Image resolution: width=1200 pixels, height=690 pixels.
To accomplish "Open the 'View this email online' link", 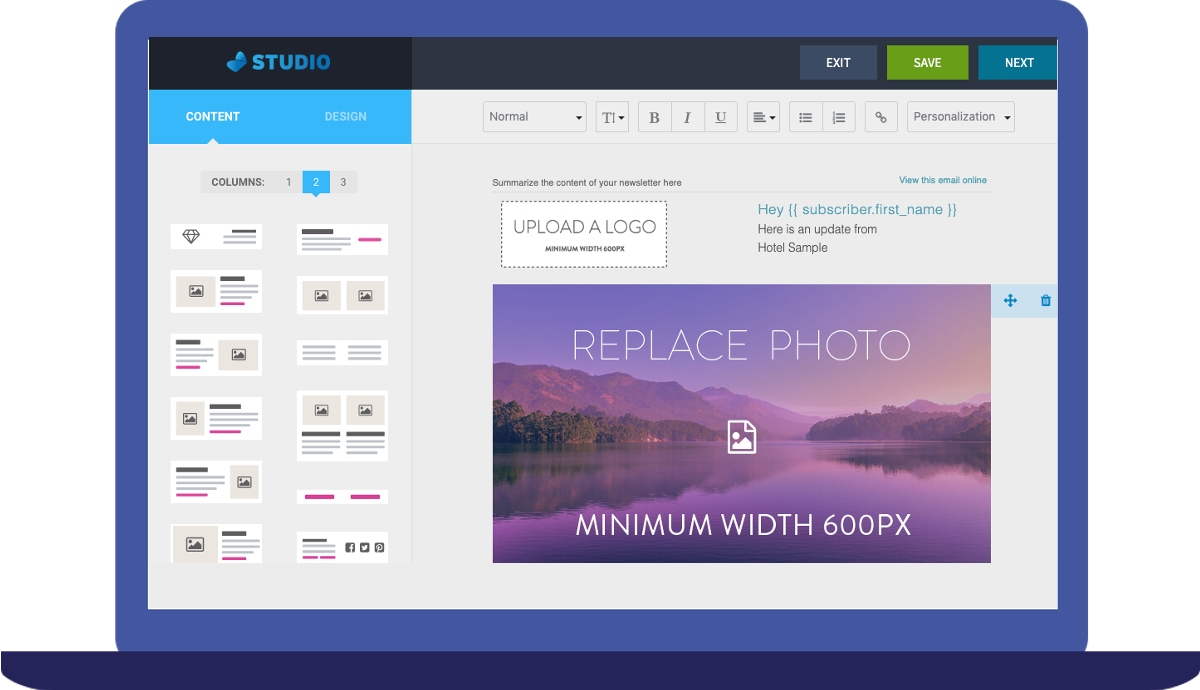I will click(942, 180).
